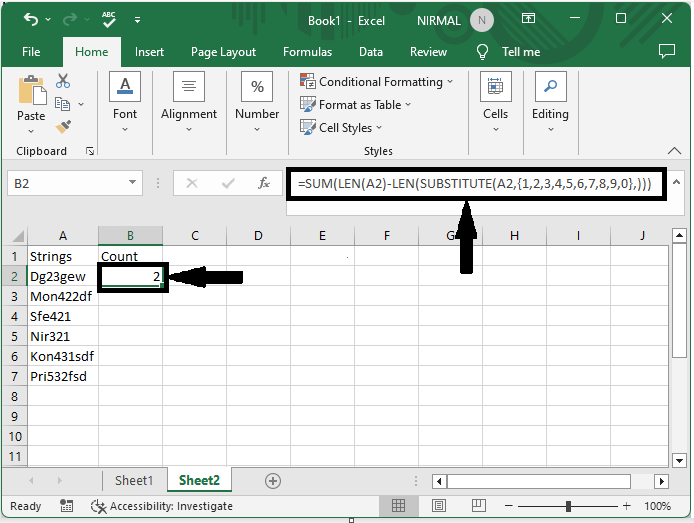Click the Copy icon
694x523 pixels.
point(62,104)
